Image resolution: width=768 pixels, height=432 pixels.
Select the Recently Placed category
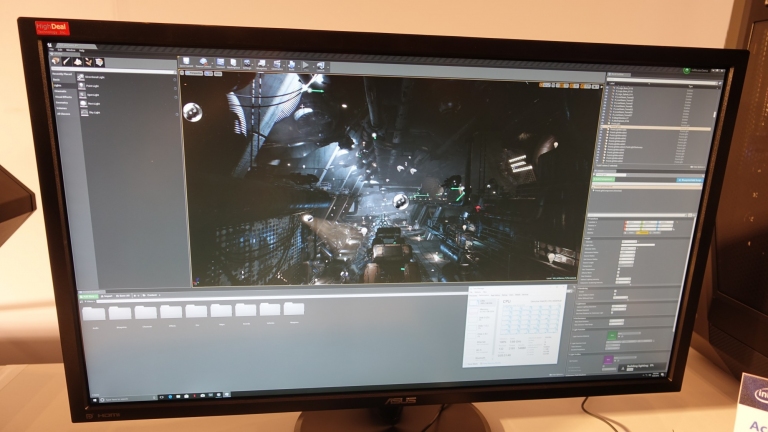point(63,74)
